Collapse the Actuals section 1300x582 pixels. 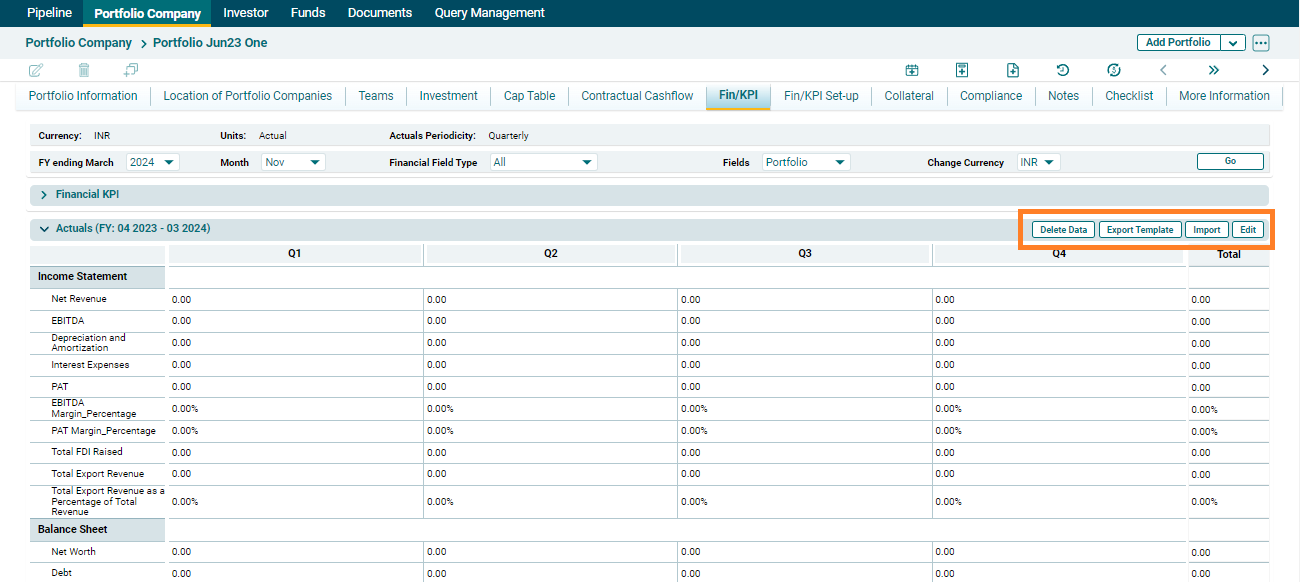44,229
